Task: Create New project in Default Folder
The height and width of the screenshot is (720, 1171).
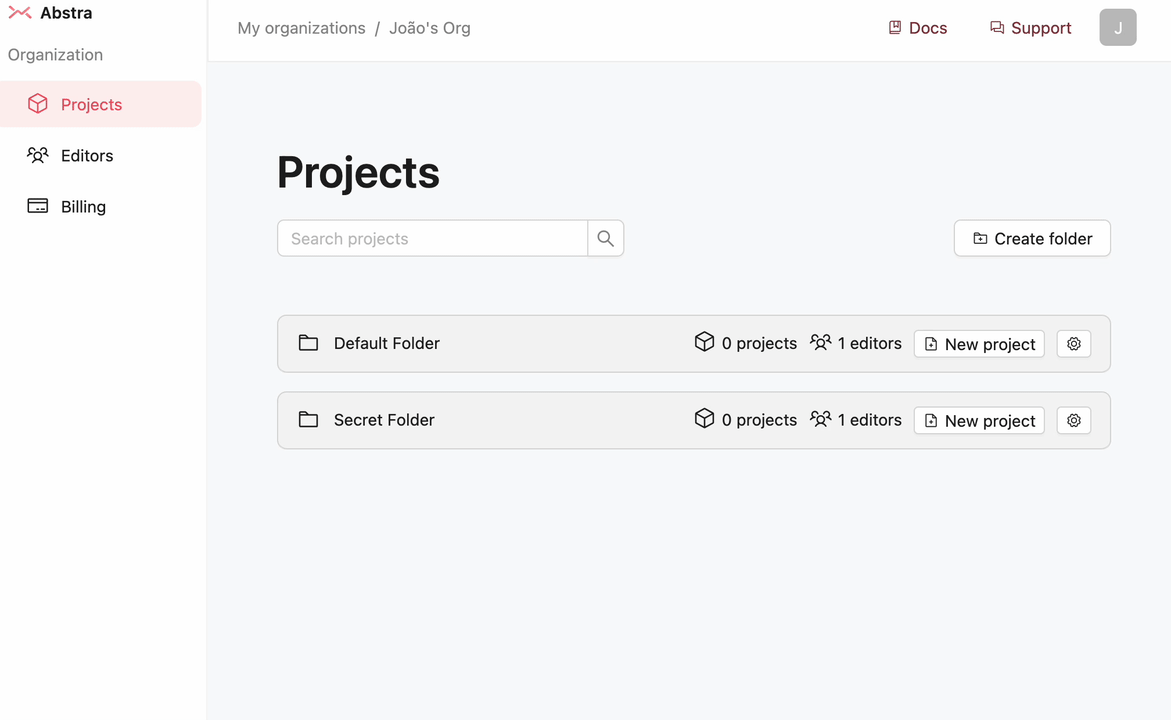Action: tap(979, 343)
